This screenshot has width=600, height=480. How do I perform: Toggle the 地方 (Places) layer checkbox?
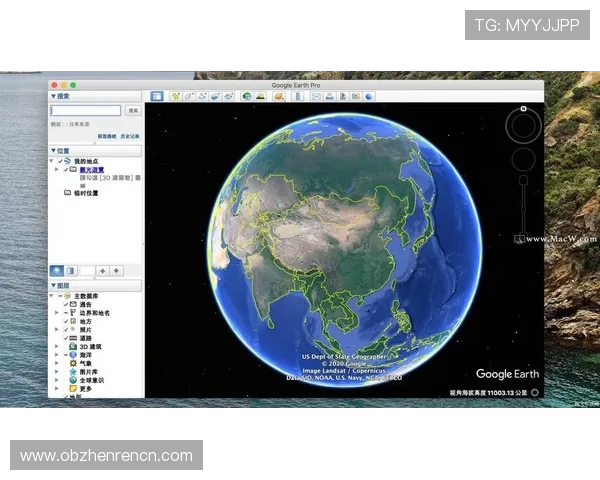coord(67,321)
